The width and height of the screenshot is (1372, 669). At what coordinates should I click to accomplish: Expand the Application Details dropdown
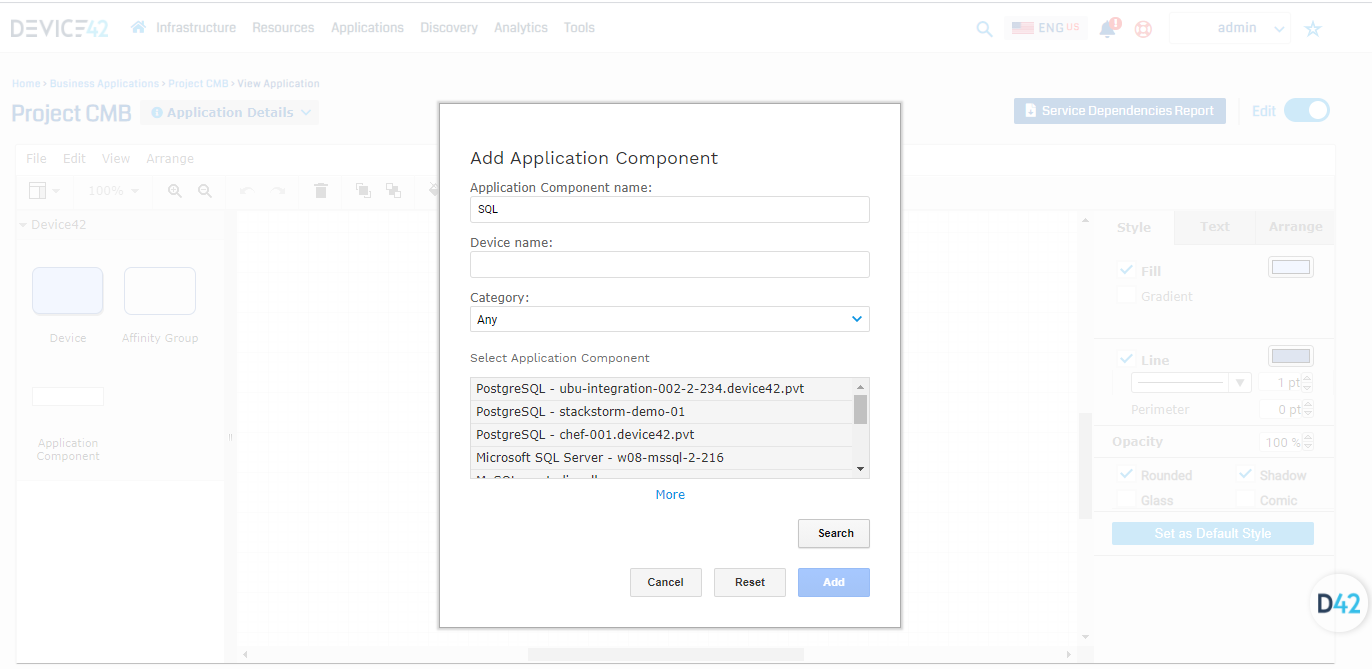coord(230,113)
